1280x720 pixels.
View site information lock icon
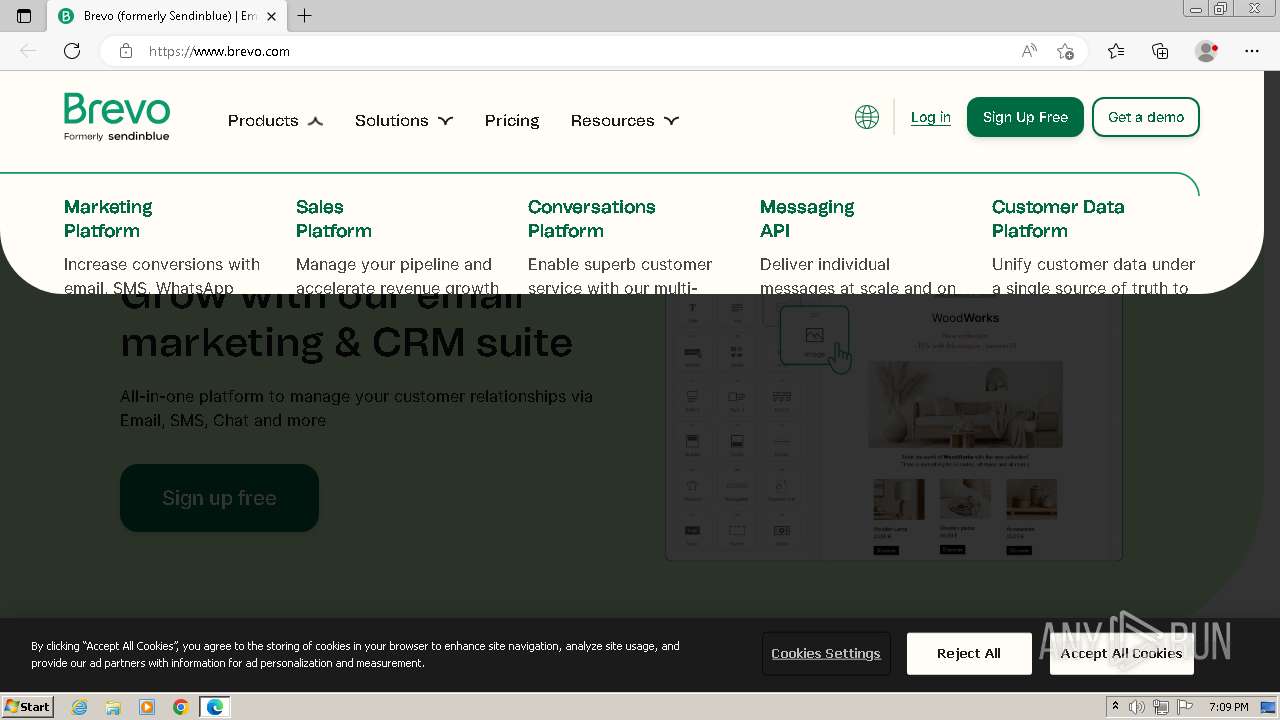click(126, 51)
